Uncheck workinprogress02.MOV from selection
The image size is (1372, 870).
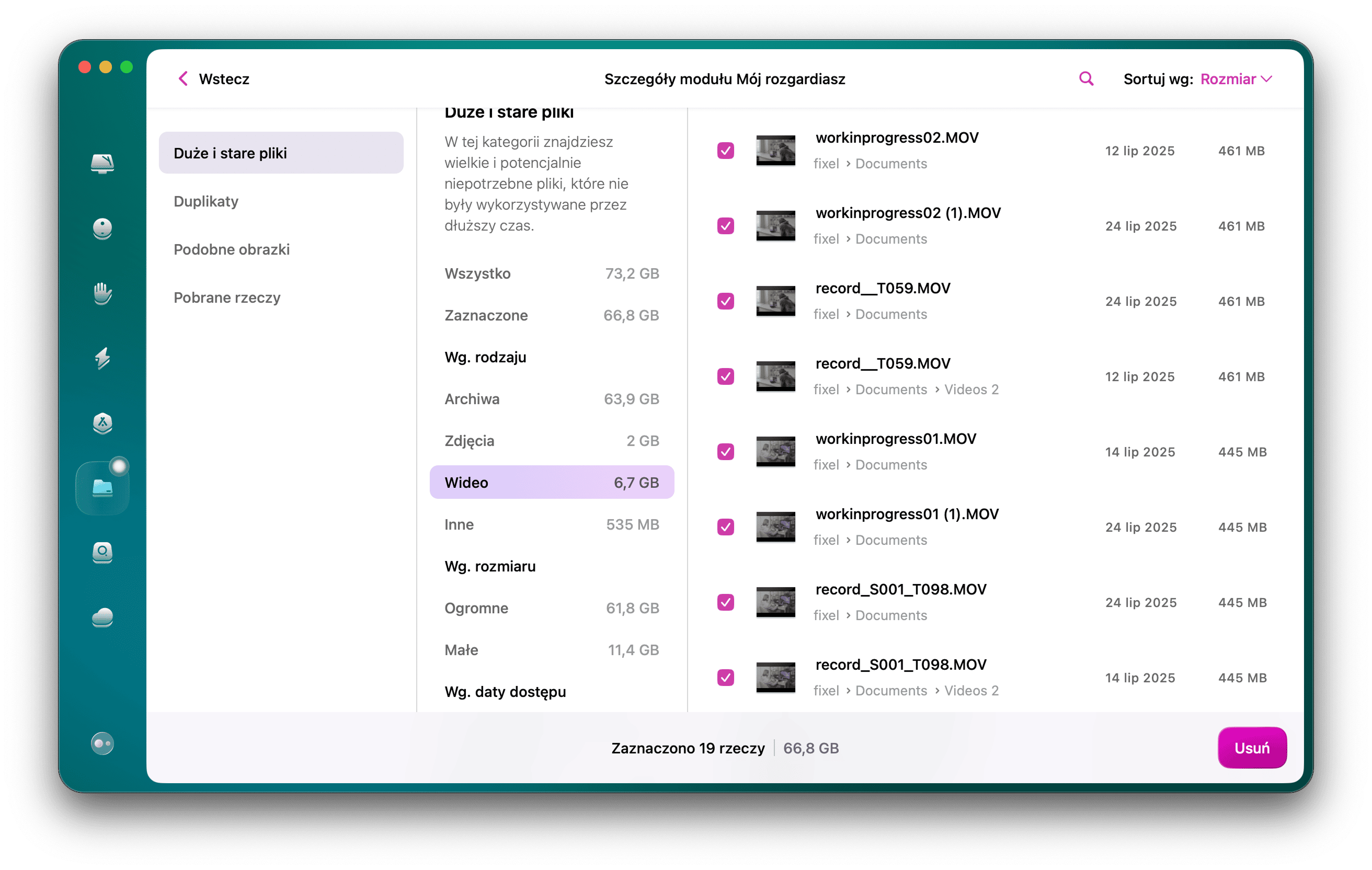coord(725,150)
